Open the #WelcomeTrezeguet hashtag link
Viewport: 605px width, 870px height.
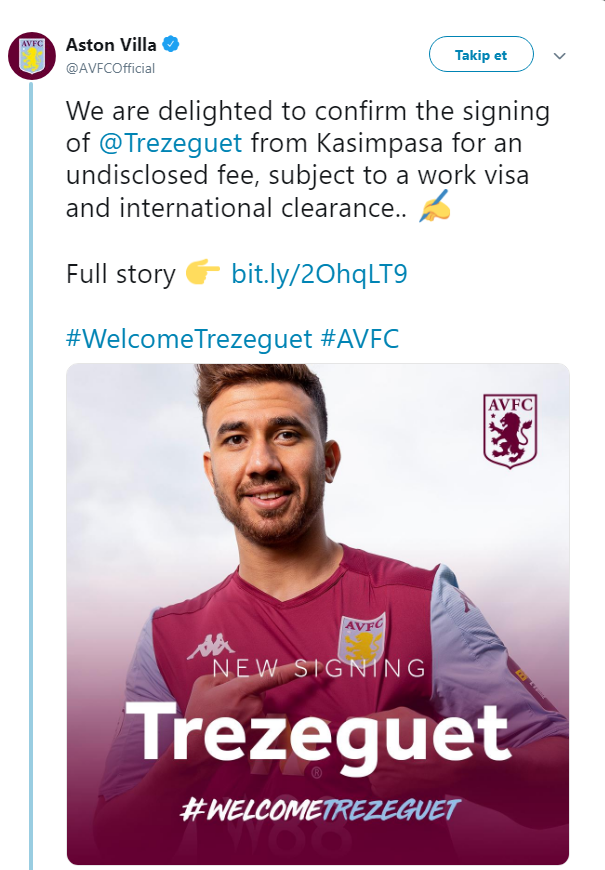pyautogui.click(x=189, y=338)
